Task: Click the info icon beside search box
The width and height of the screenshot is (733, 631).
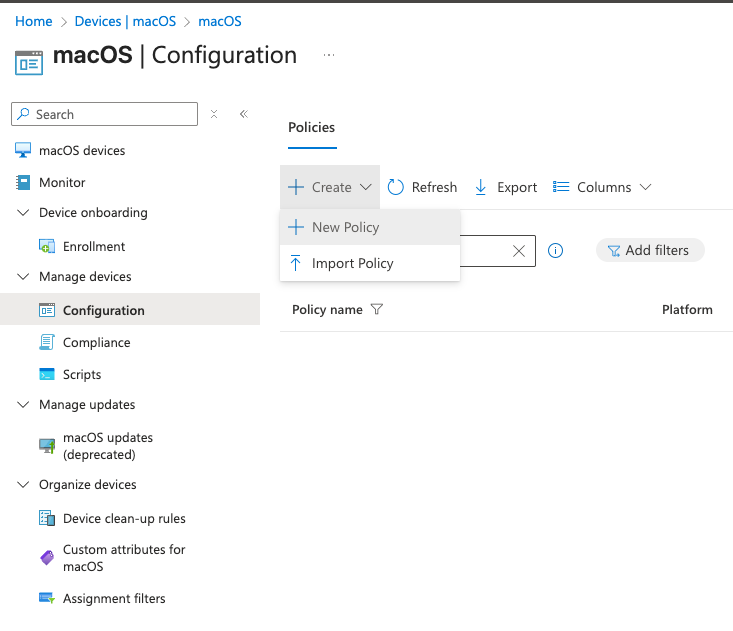Action: click(x=556, y=251)
